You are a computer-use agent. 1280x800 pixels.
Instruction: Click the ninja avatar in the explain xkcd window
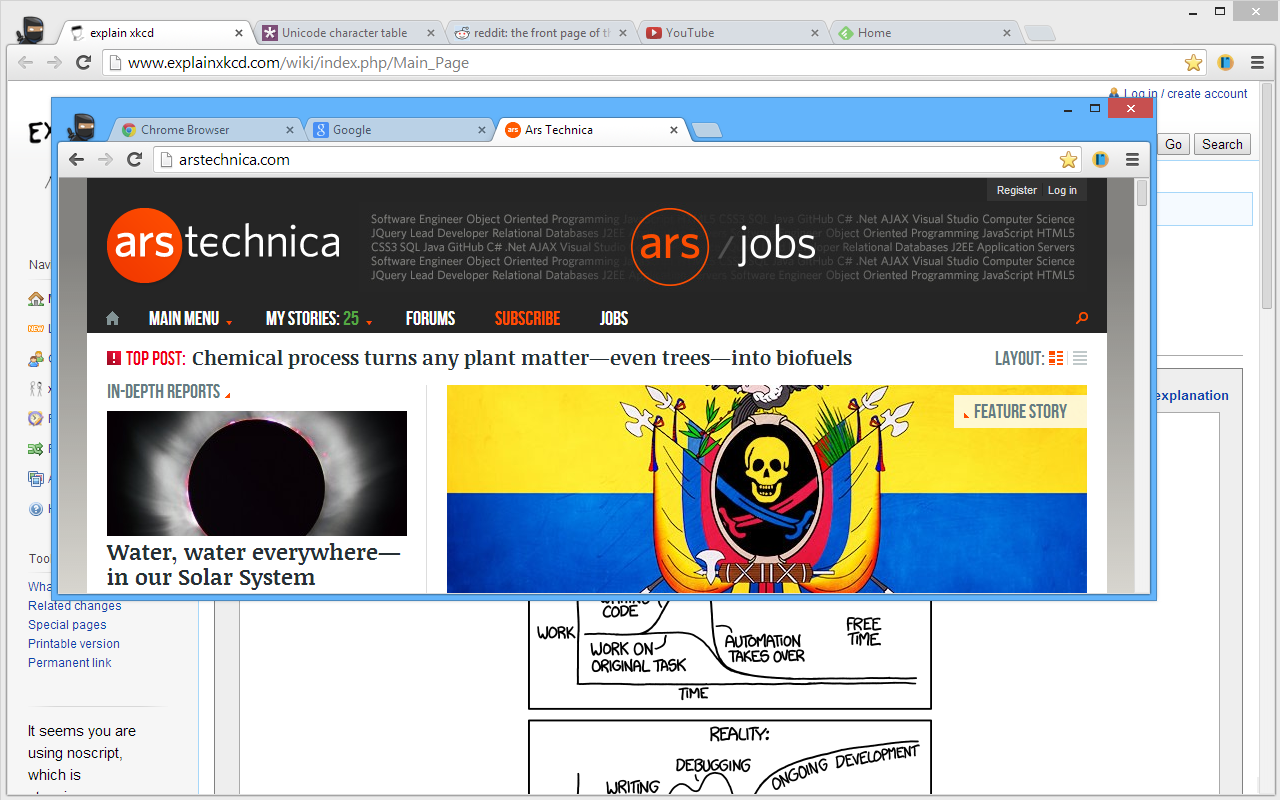[x=31, y=30]
